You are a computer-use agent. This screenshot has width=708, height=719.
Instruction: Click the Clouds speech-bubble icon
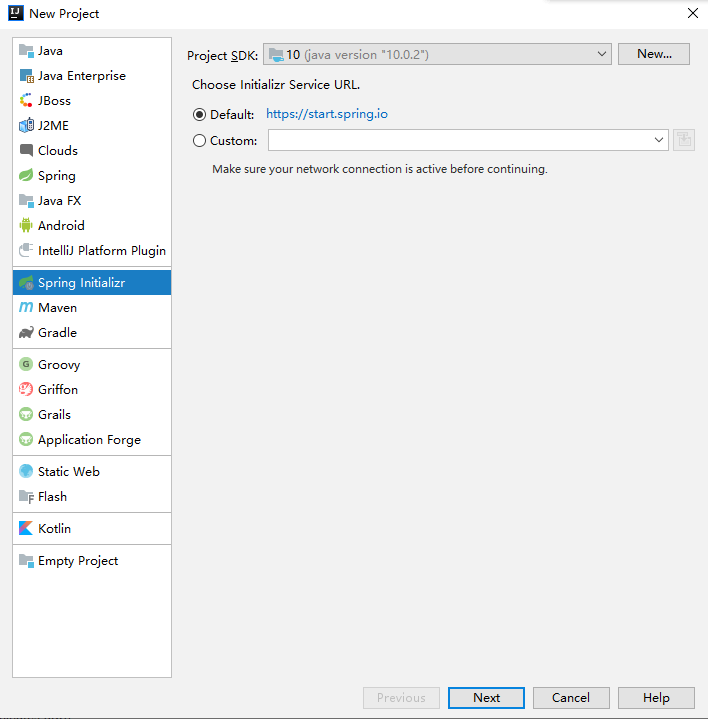pyautogui.click(x=26, y=150)
